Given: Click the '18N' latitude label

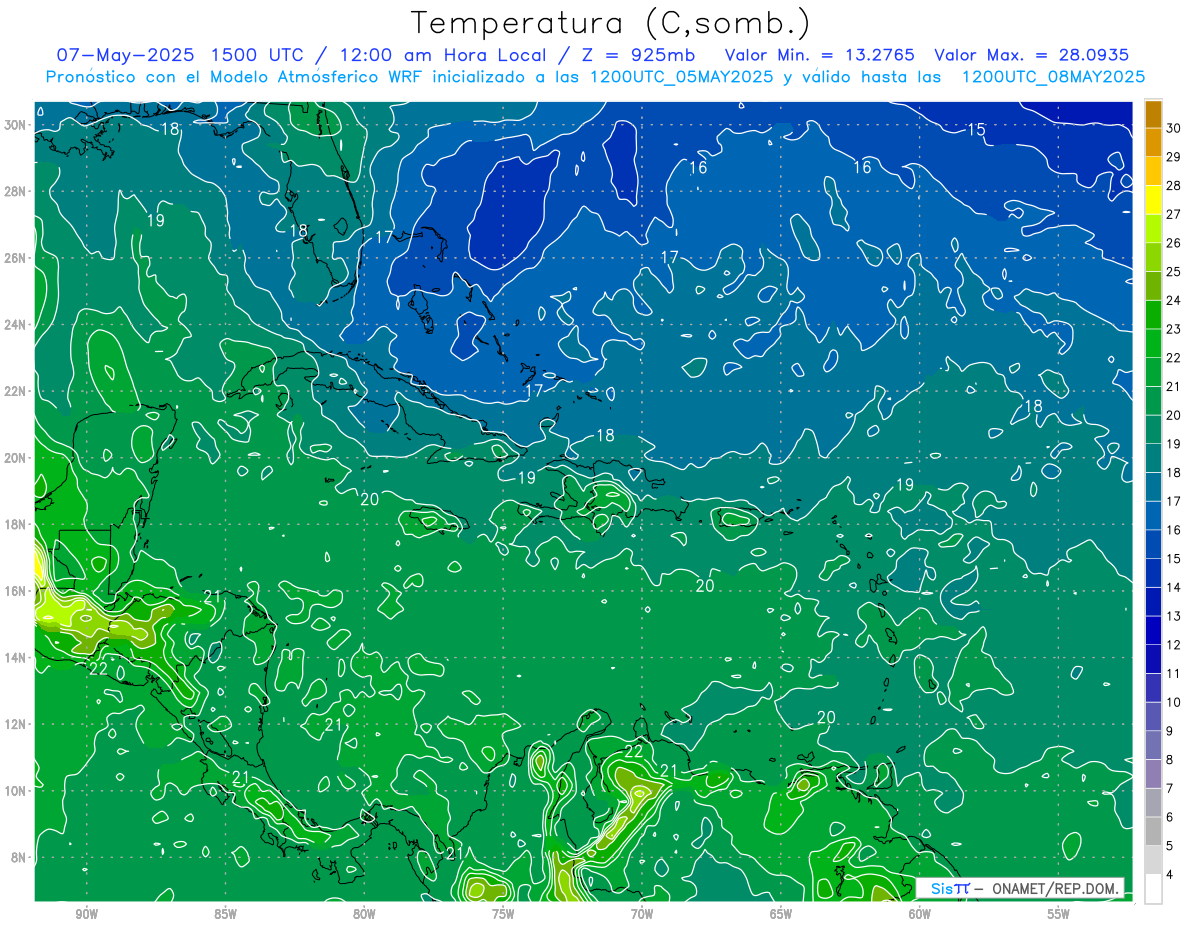Looking at the screenshot, I should 14,524.
